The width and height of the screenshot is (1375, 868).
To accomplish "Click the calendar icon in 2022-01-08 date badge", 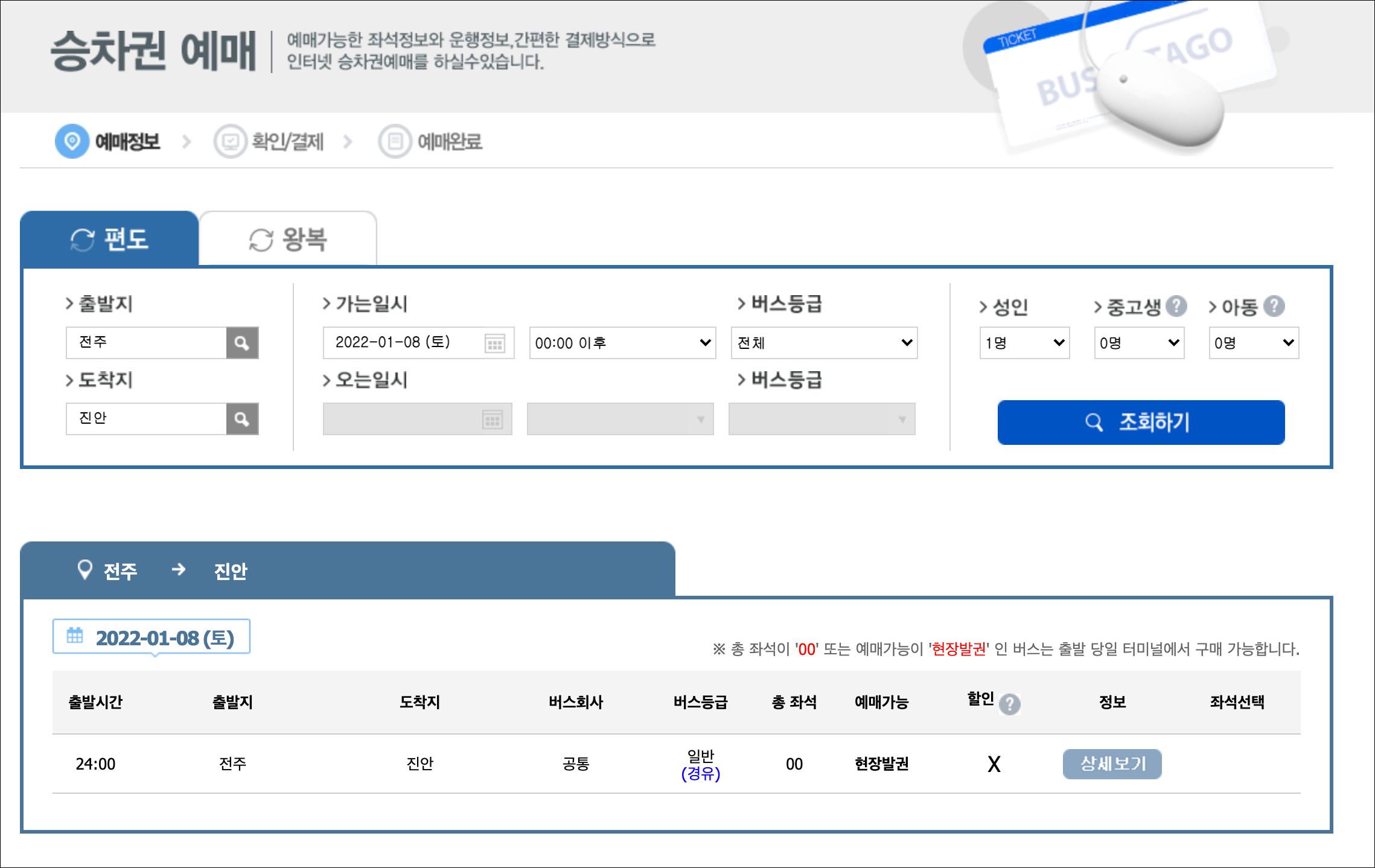I will (75, 636).
